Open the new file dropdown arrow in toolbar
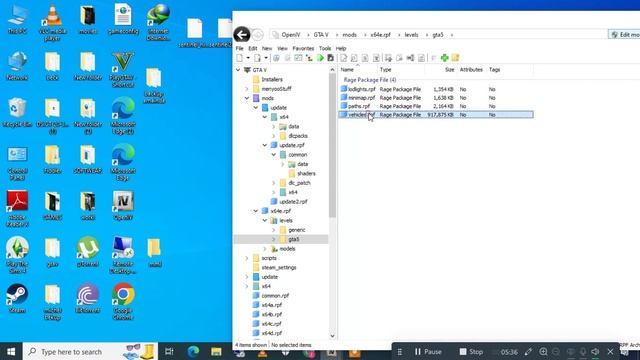The image size is (640, 360). click(x=247, y=58)
